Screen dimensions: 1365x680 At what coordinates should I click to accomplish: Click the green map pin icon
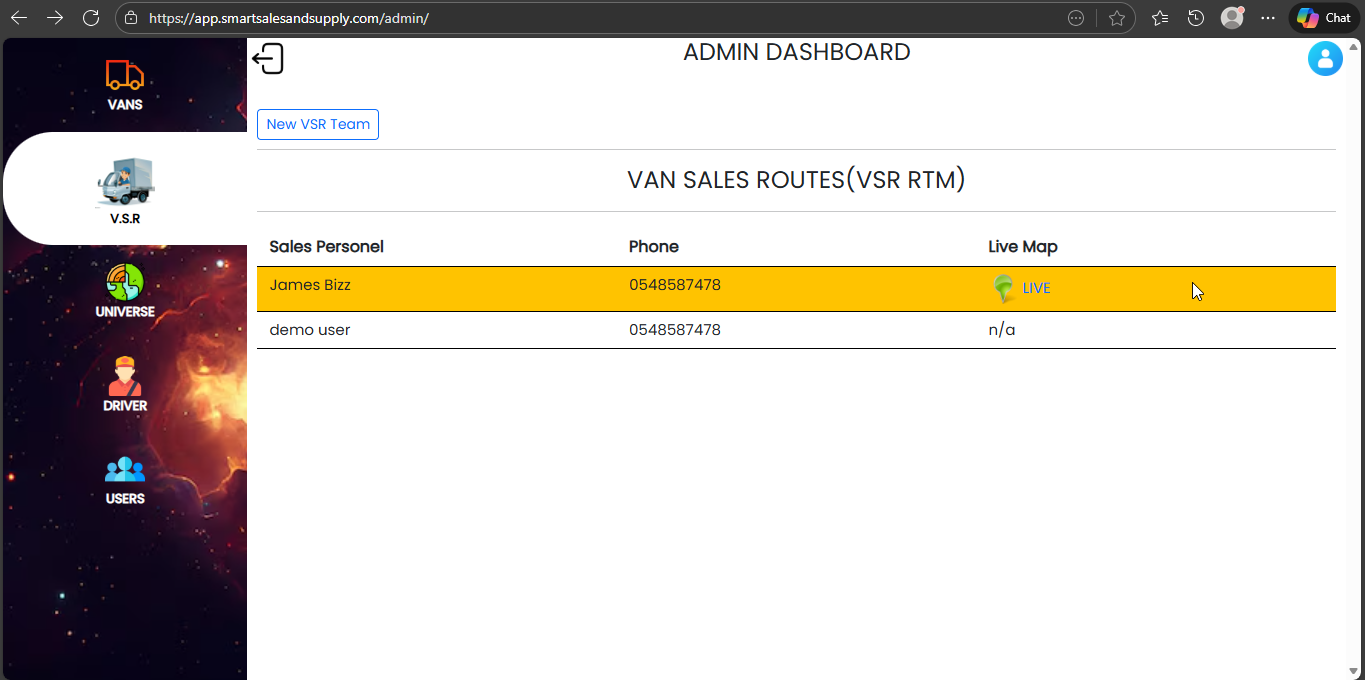(x=1003, y=289)
